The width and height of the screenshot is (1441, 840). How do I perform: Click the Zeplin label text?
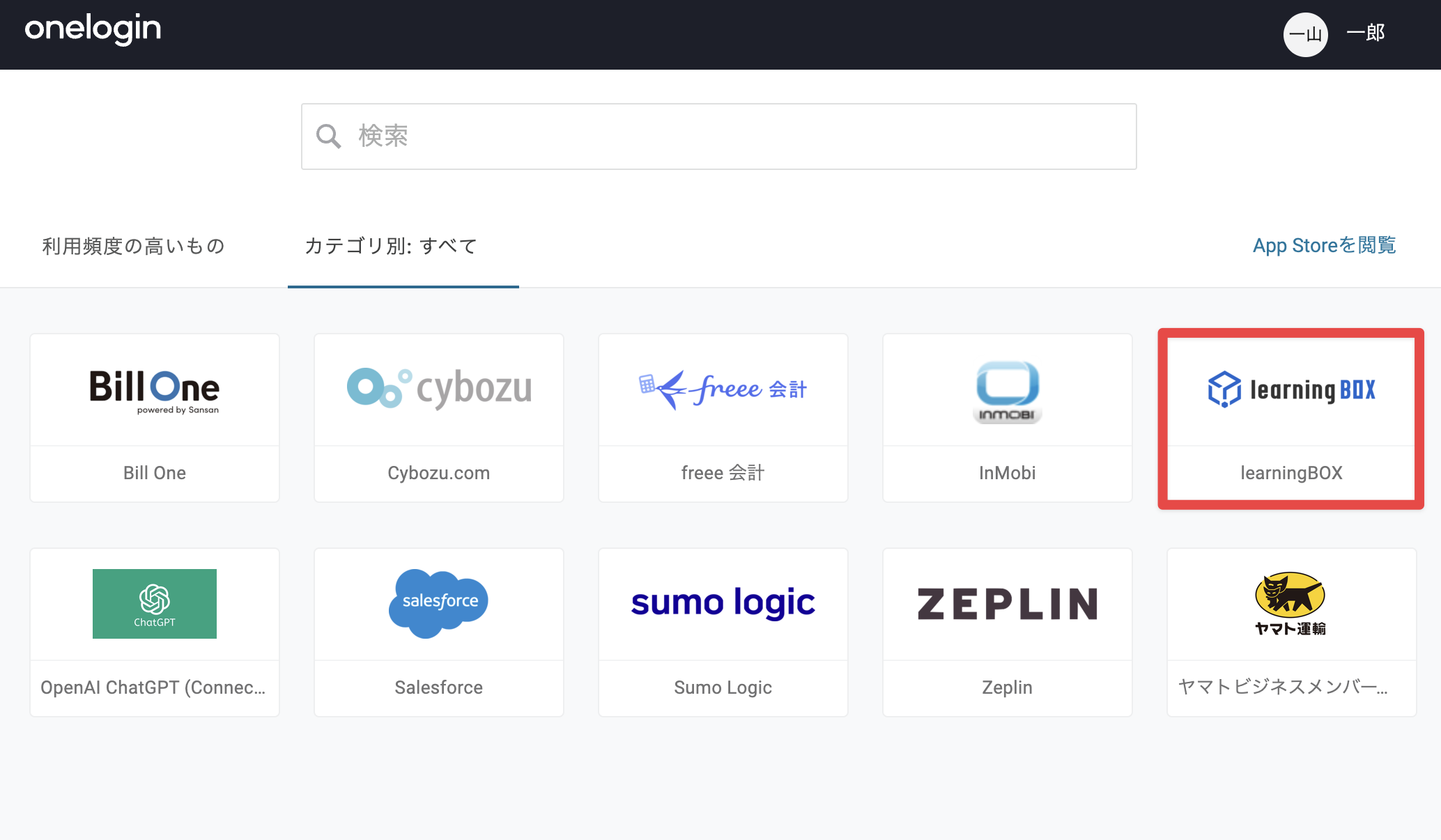click(x=1008, y=687)
